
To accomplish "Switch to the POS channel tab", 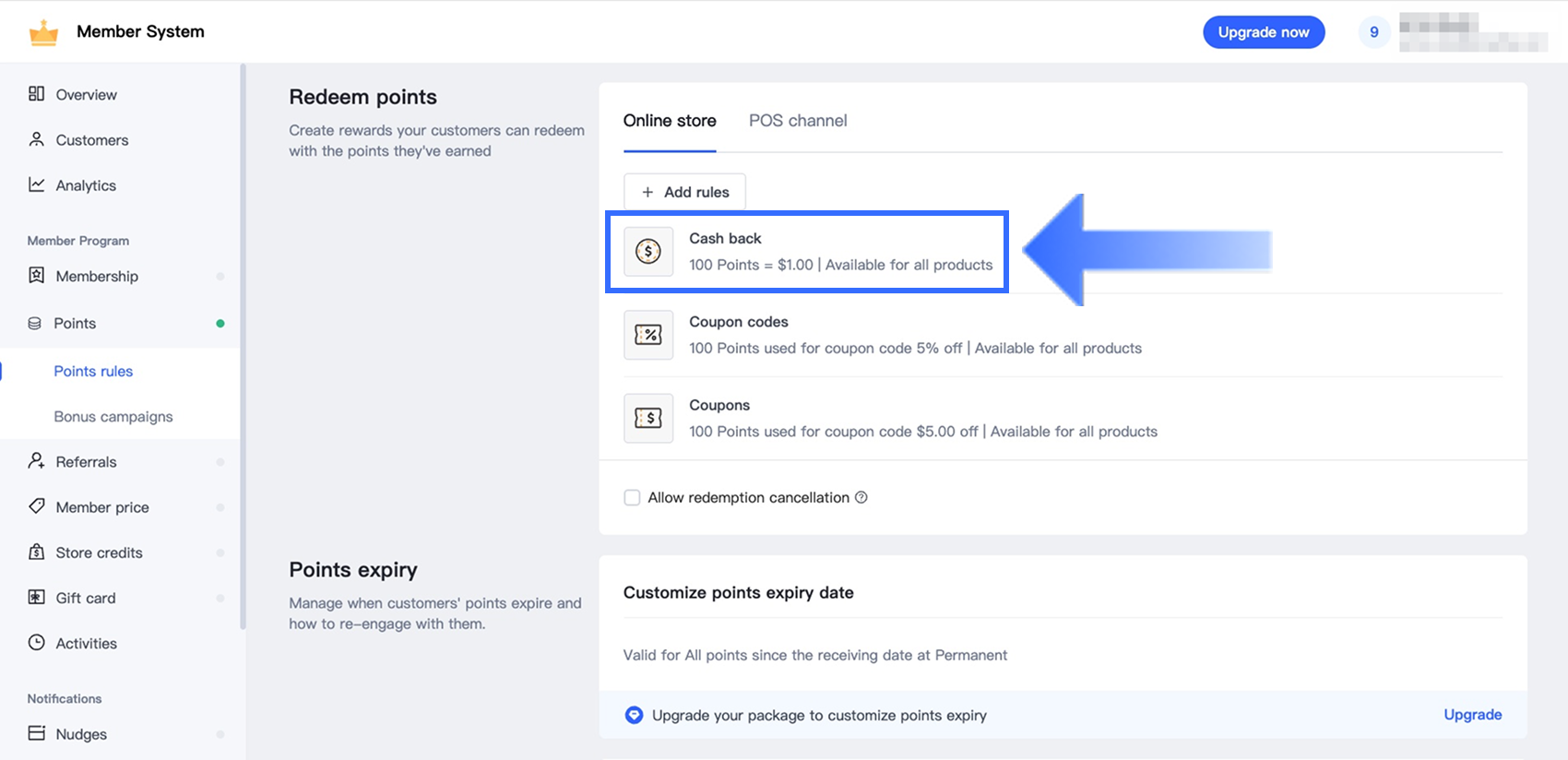I will point(798,121).
